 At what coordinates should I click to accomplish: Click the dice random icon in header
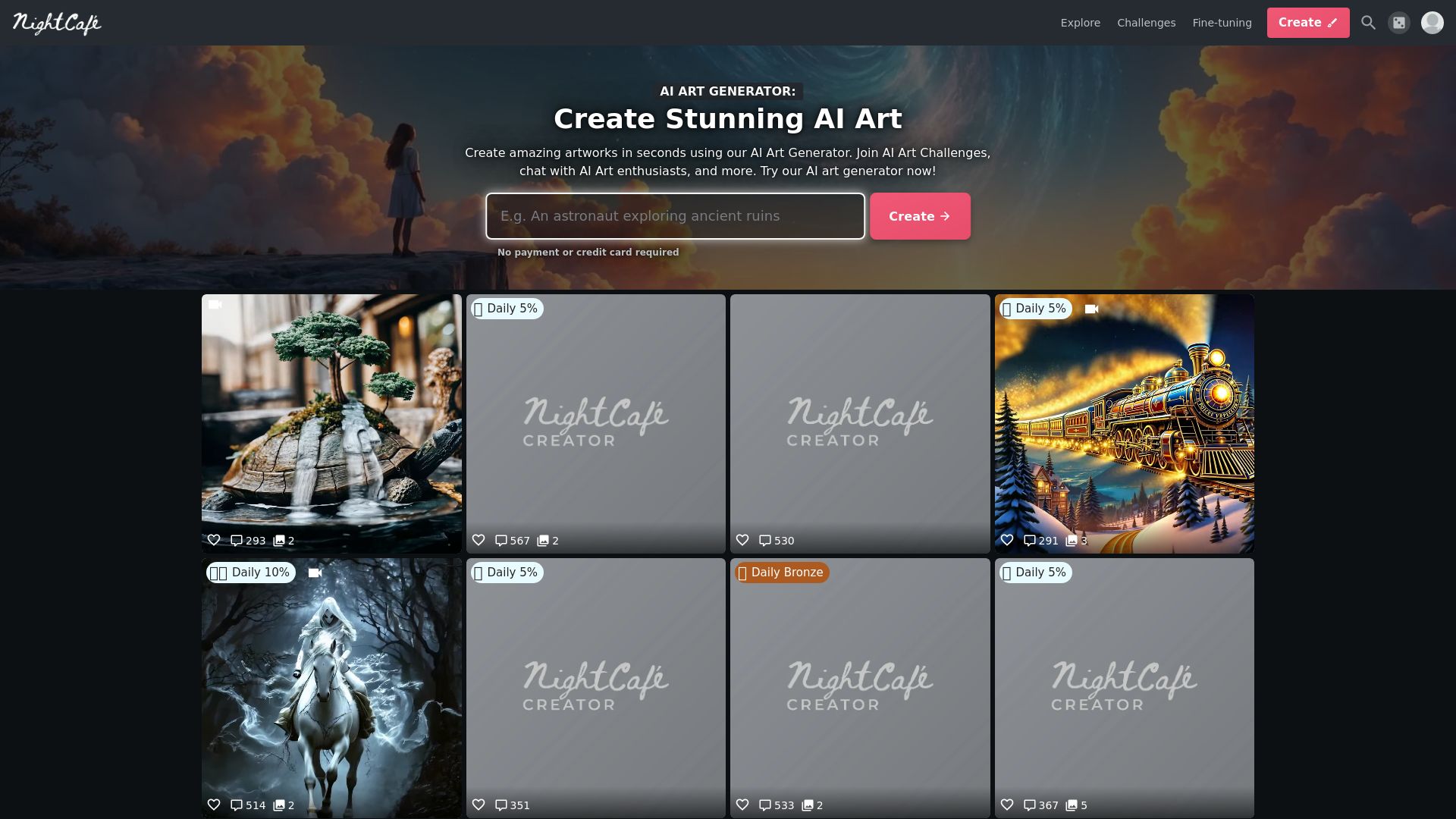click(x=1399, y=23)
